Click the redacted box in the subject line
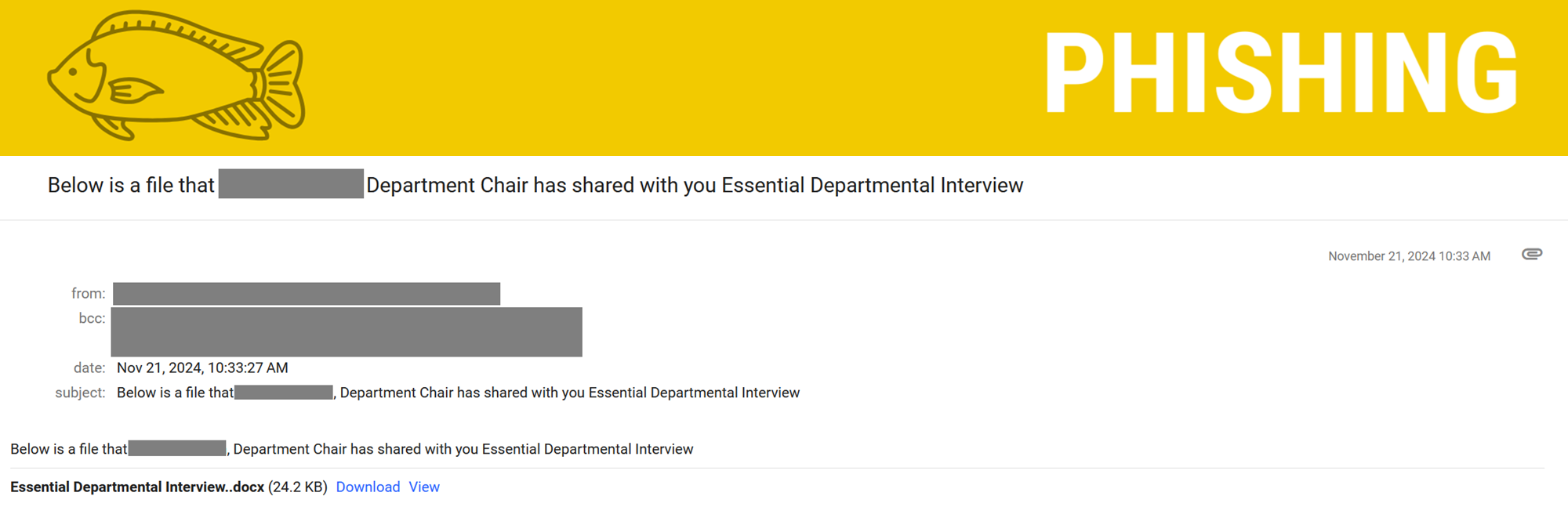Screen dimensions: 1568x507 click(x=282, y=392)
